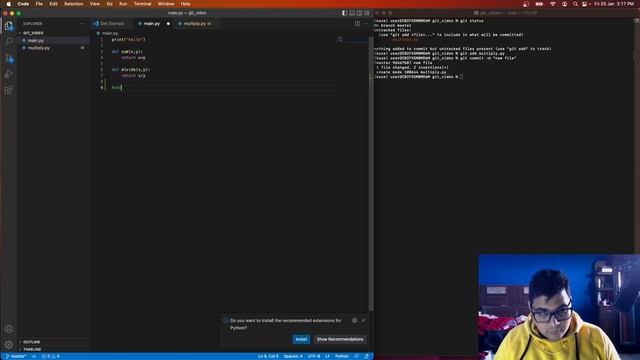Open the Run and Debug view
This screenshot has width=640, height=360.
(9, 74)
